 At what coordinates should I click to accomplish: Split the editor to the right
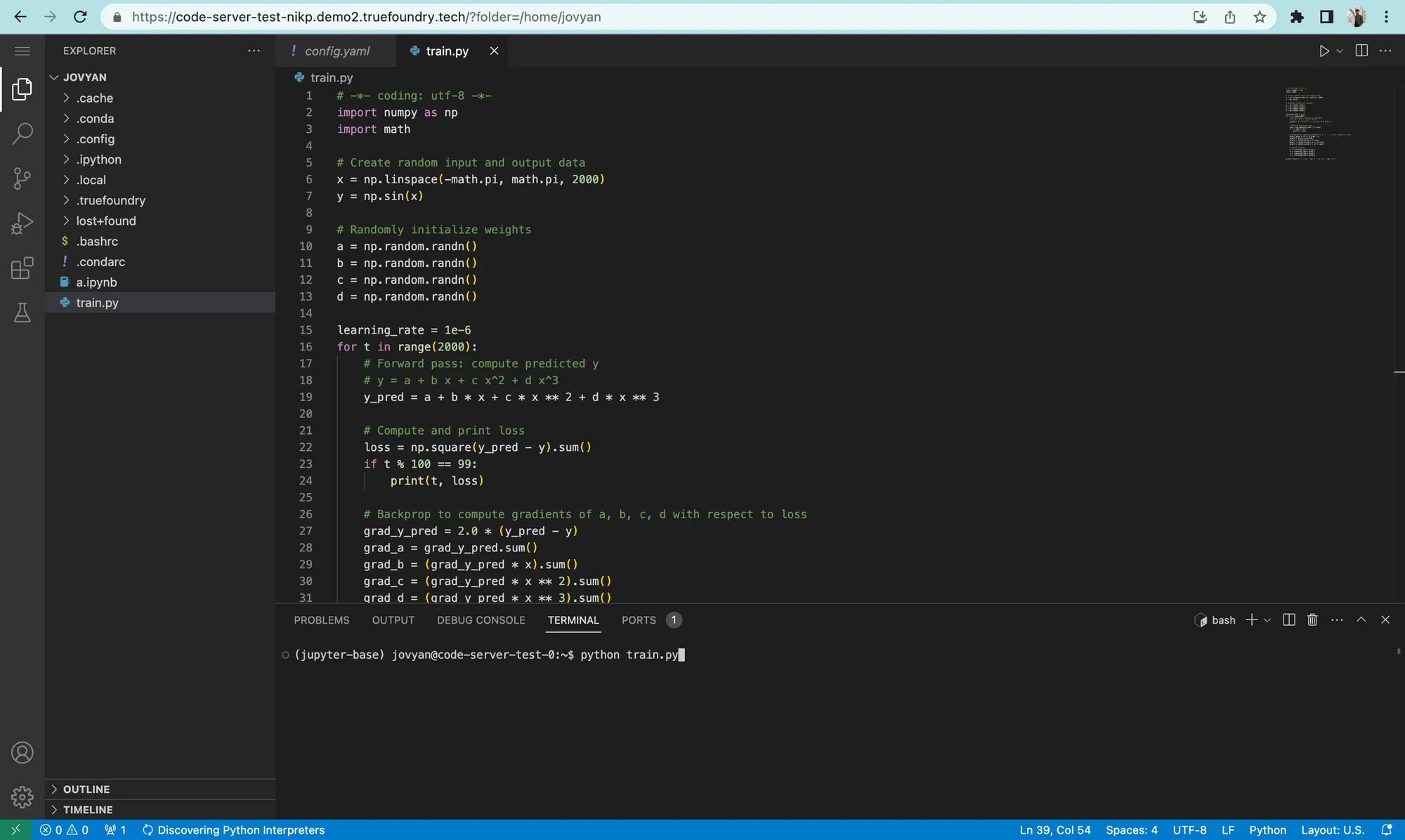pos(1361,51)
